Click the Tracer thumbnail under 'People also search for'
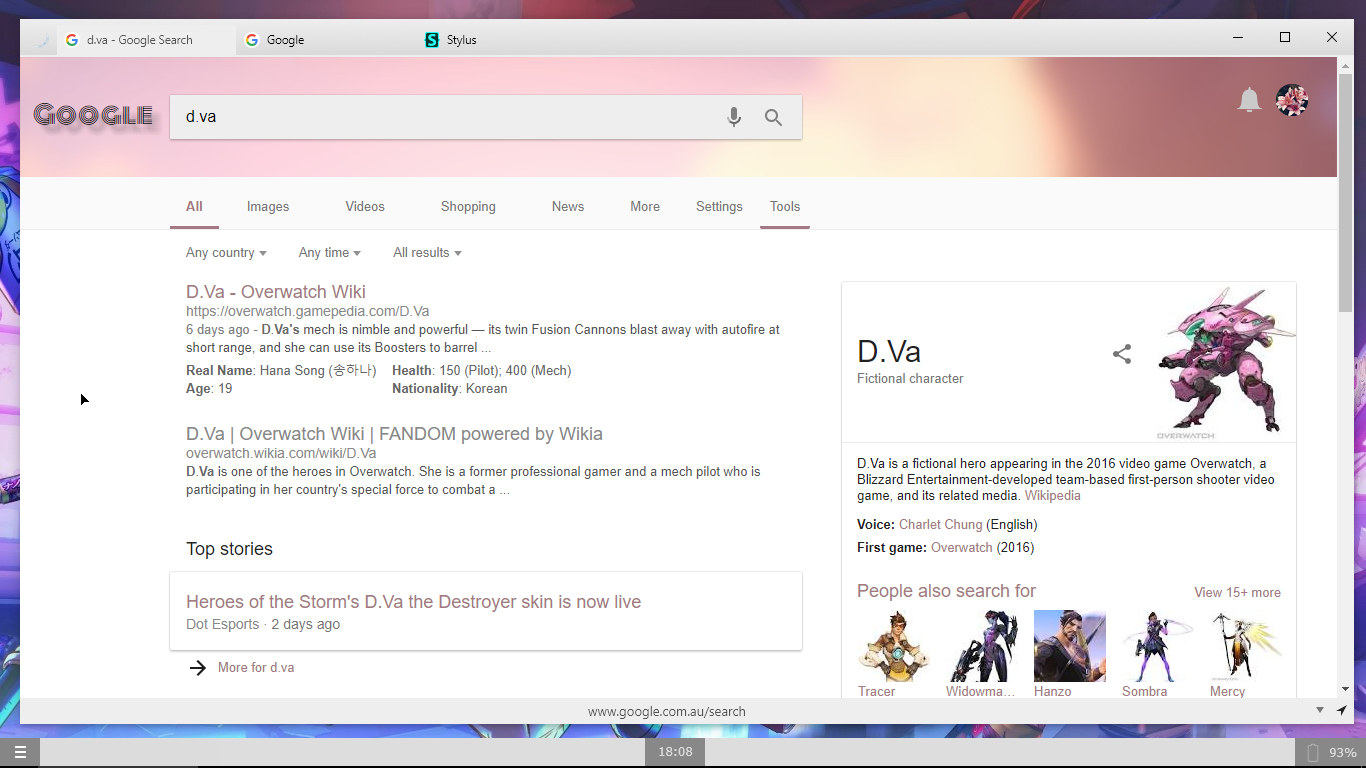 [x=893, y=645]
